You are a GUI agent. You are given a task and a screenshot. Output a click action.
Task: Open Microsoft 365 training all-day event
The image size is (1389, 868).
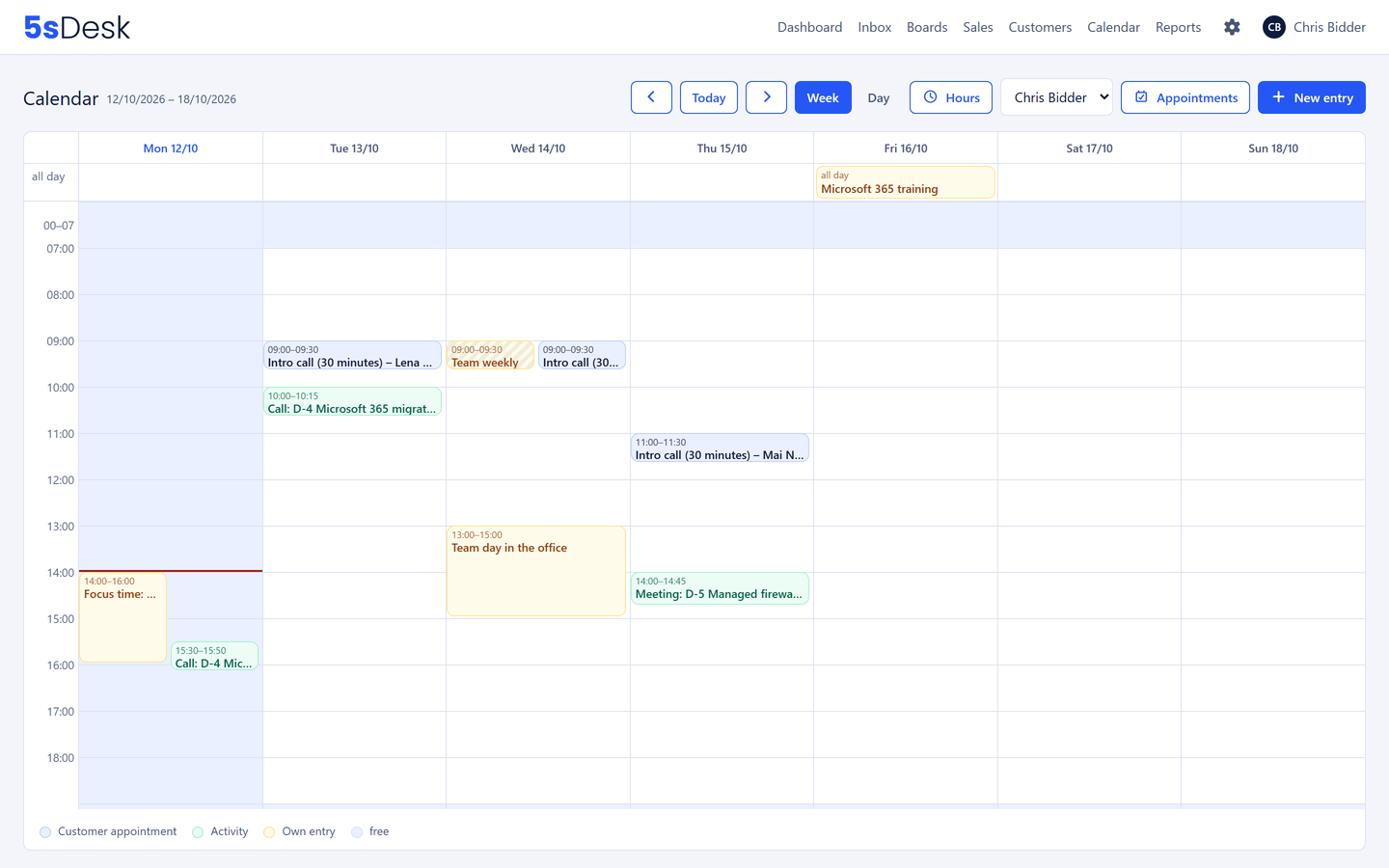tap(905, 182)
